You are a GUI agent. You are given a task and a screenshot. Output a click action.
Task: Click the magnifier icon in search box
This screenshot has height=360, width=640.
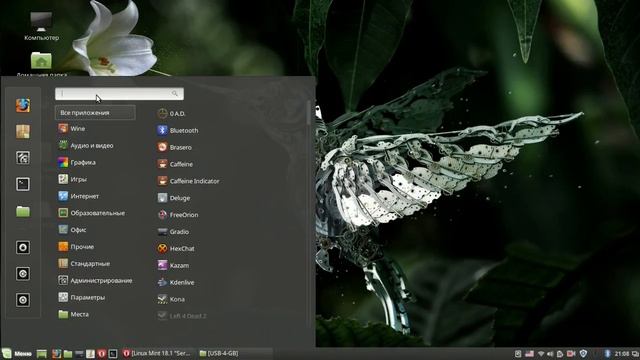pyautogui.click(x=175, y=93)
